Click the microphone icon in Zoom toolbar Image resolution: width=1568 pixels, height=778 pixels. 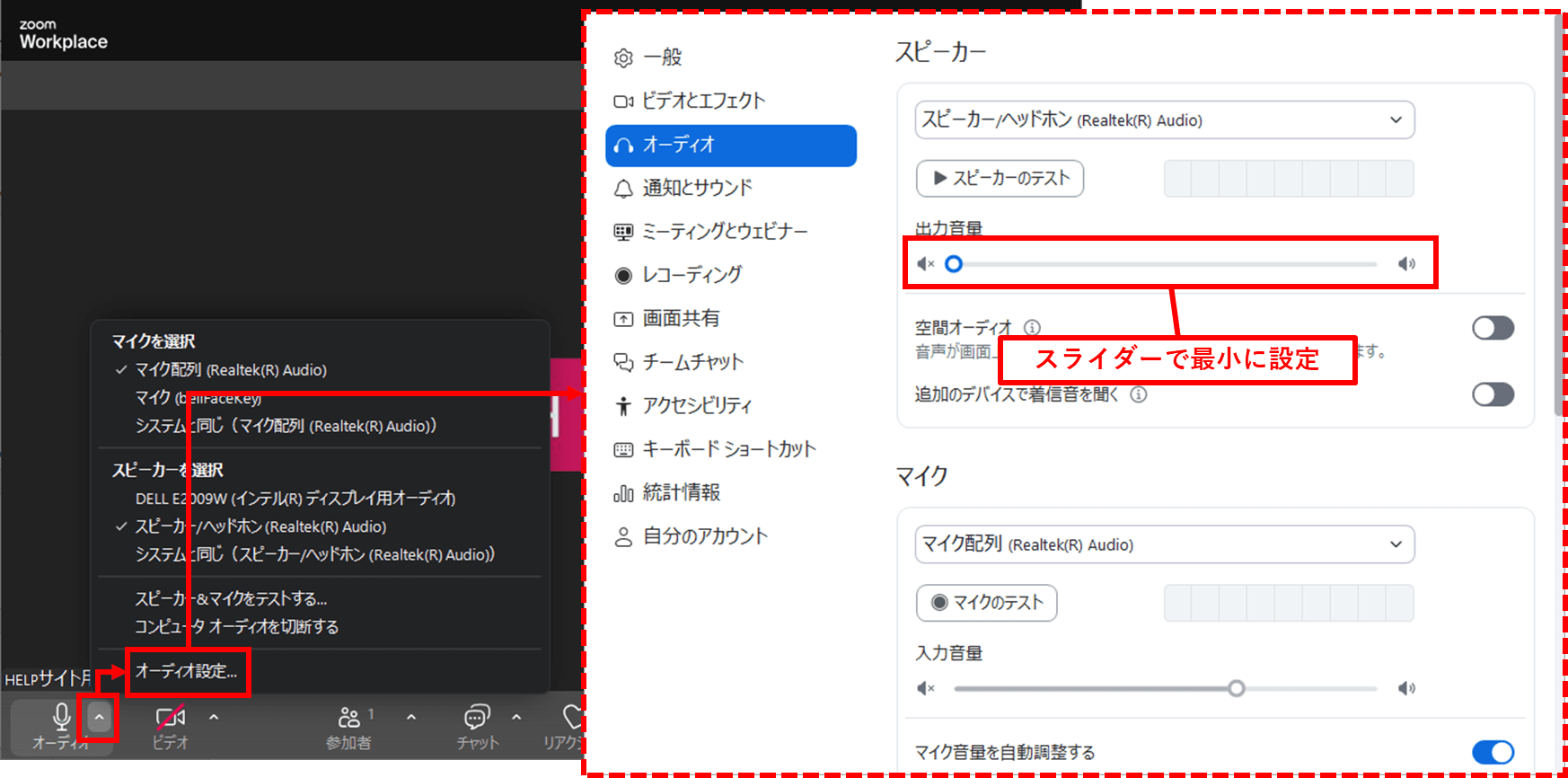pyautogui.click(x=61, y=717)
